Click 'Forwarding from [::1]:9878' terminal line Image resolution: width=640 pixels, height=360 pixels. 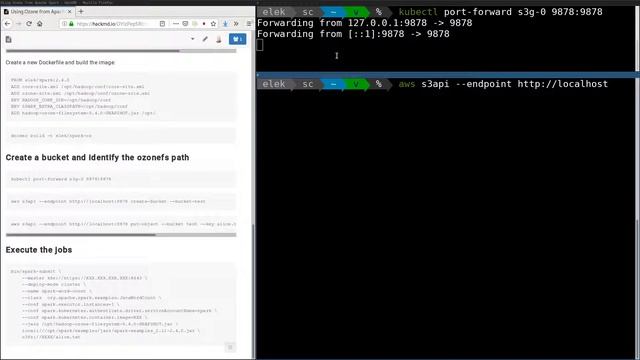point(353,34)
